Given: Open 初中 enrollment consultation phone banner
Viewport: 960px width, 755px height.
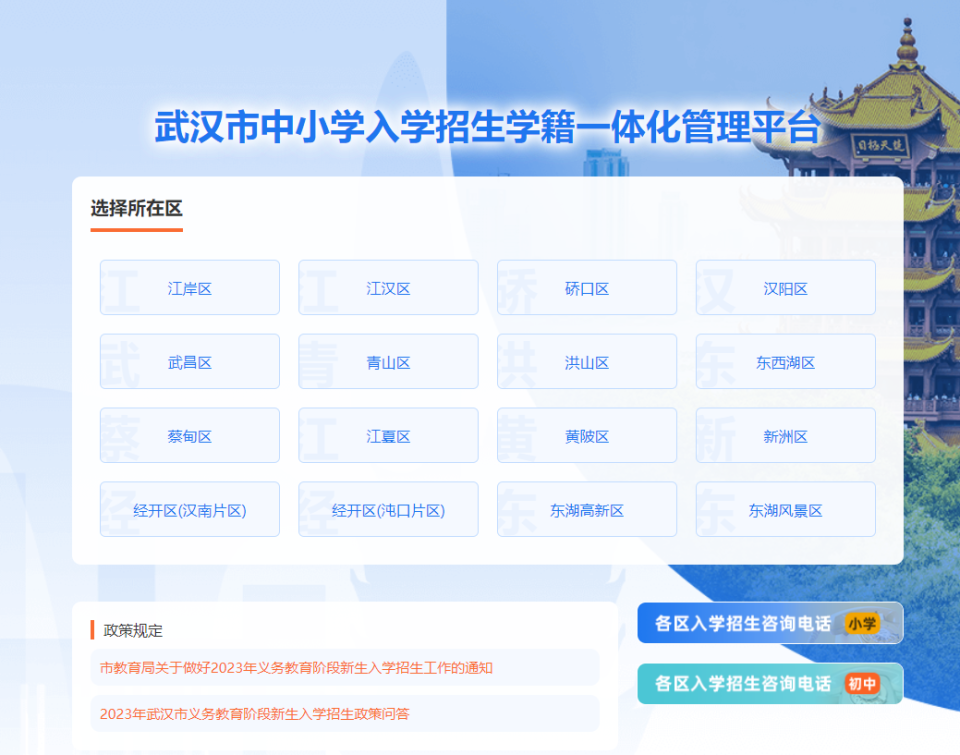Looking at the screenshot, I should click(x=769, y=684).
